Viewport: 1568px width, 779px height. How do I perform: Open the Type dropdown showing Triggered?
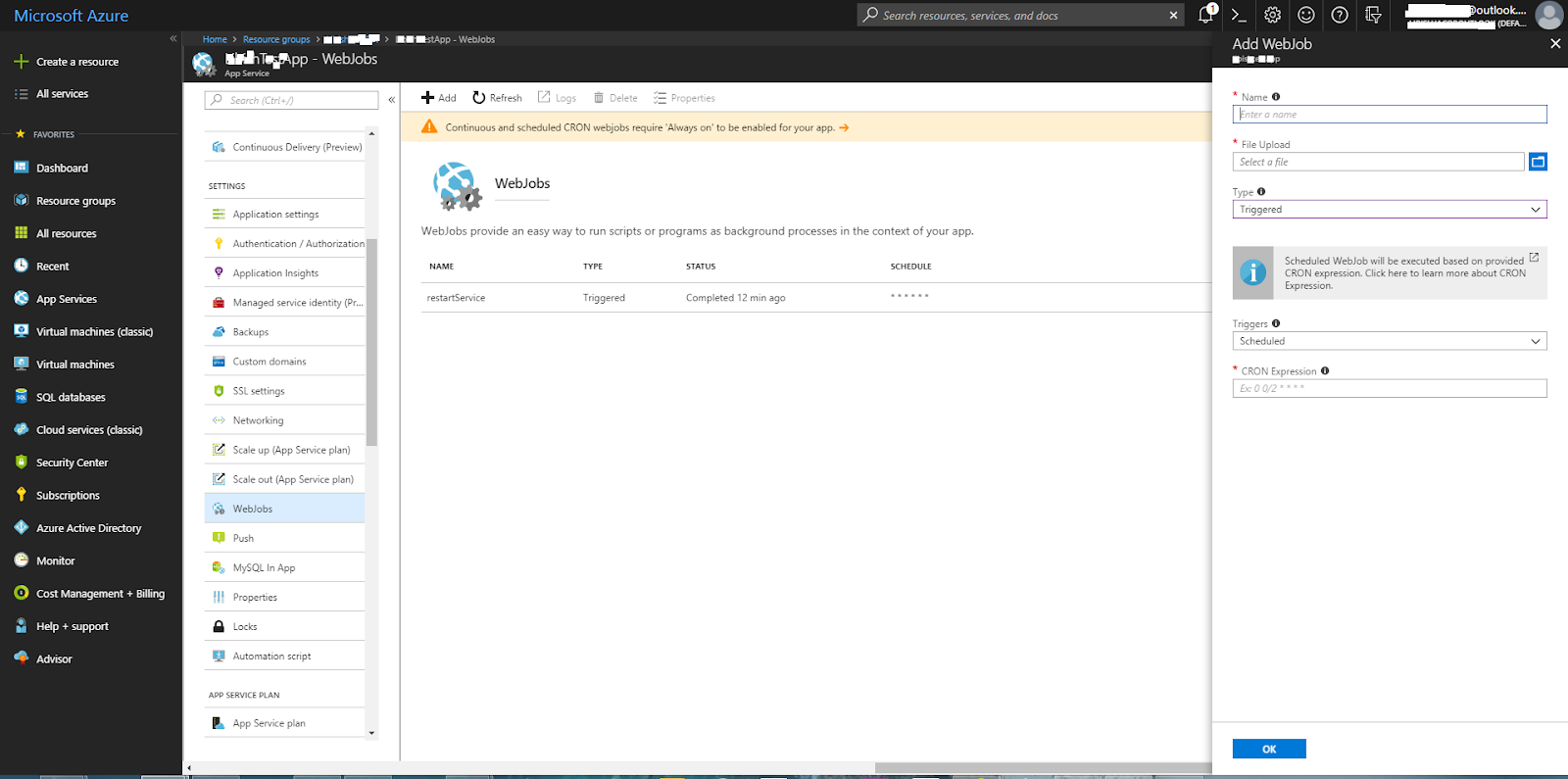click(1390, 210)
